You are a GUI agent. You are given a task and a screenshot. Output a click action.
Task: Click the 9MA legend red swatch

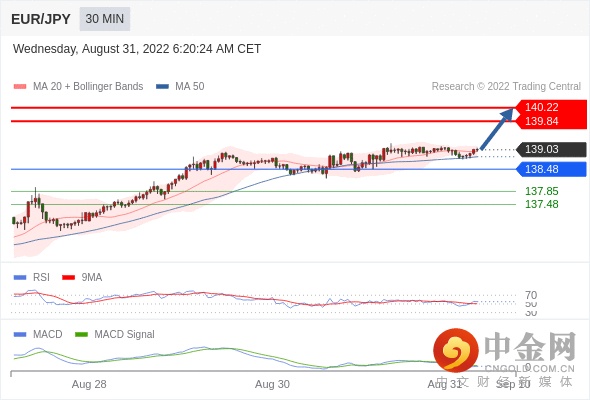click(68, 278)
